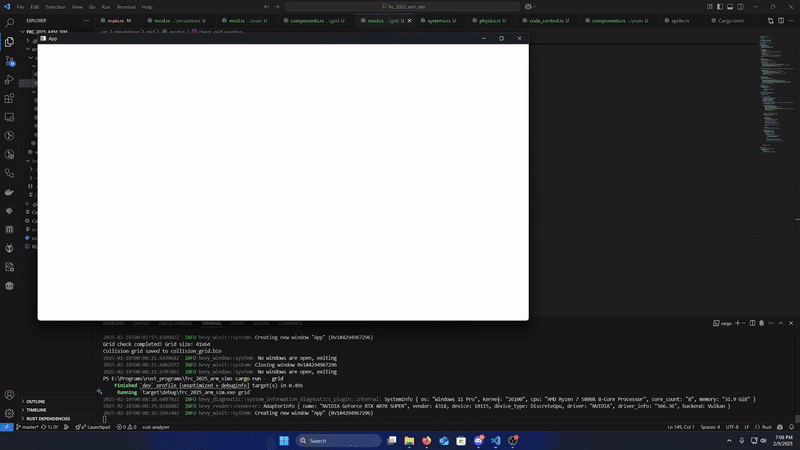Screen dimensions: 800x450
Task: Open the Docker whale icon view
Action: click(9, 192)
